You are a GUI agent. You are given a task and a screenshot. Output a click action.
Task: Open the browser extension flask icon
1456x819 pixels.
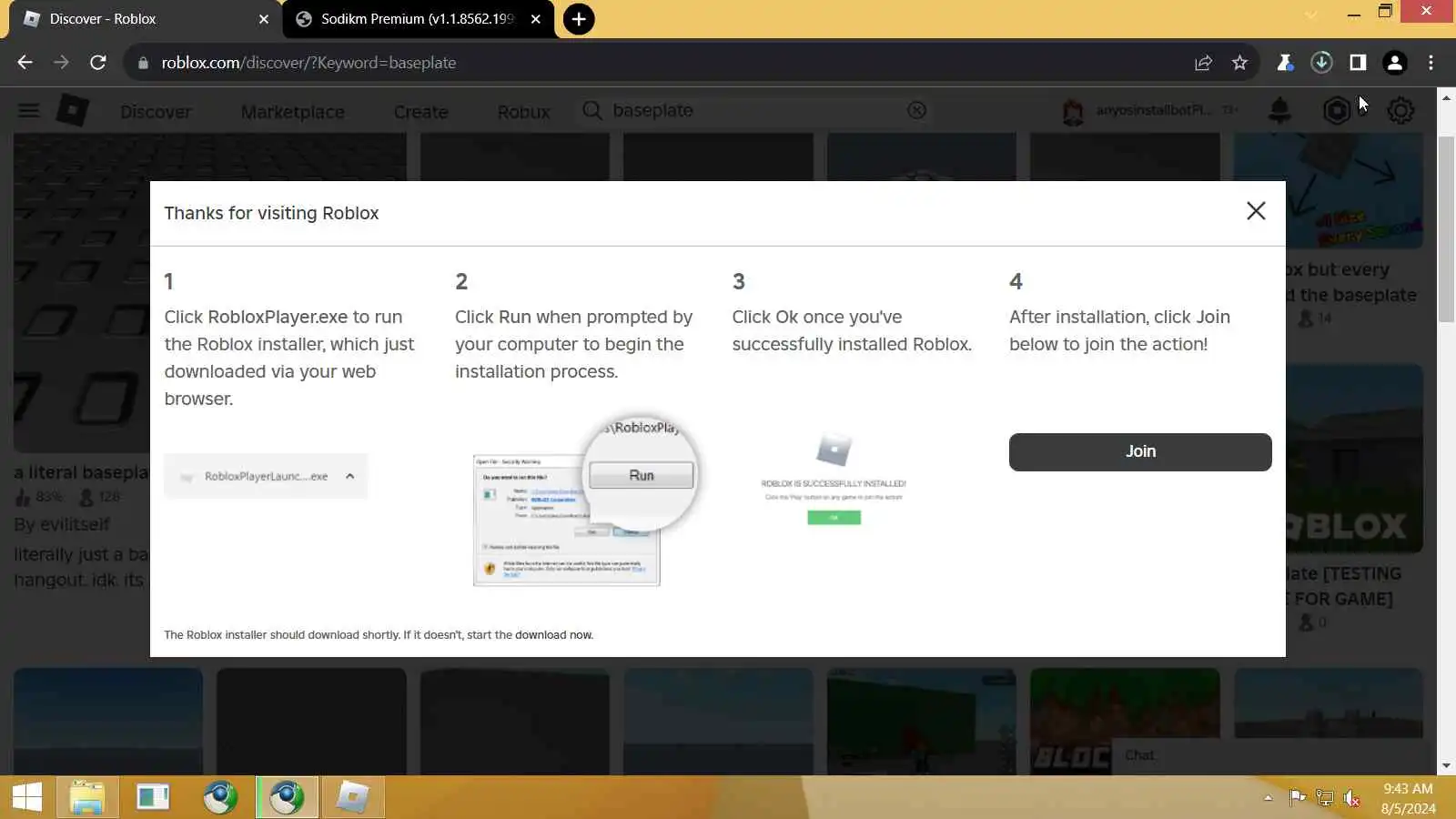1285,63
